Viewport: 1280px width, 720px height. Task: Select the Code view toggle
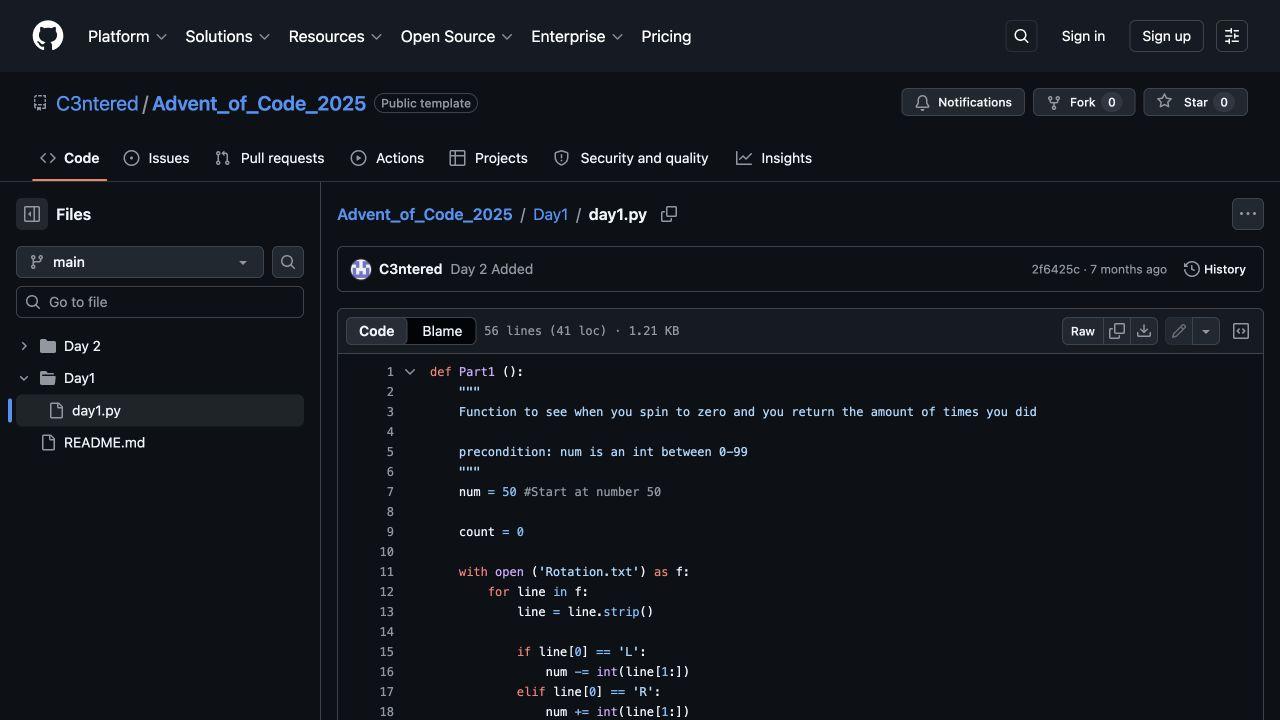[x=377, y=331]
